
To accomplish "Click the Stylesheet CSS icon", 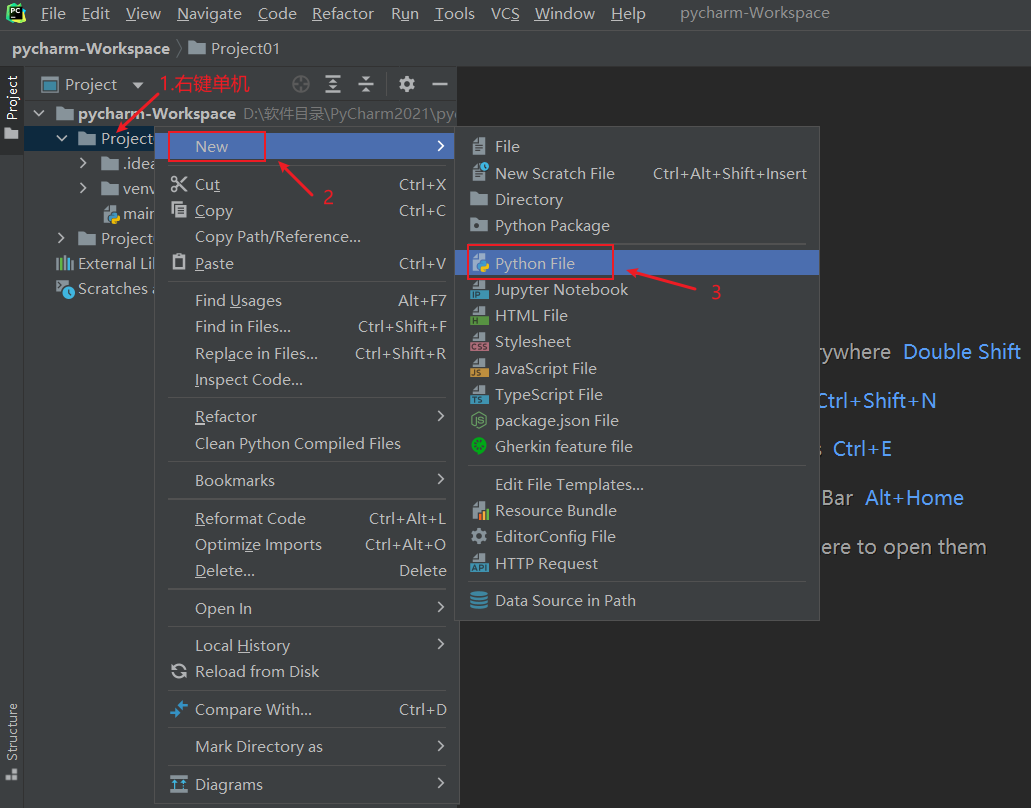I will point(479,342).
